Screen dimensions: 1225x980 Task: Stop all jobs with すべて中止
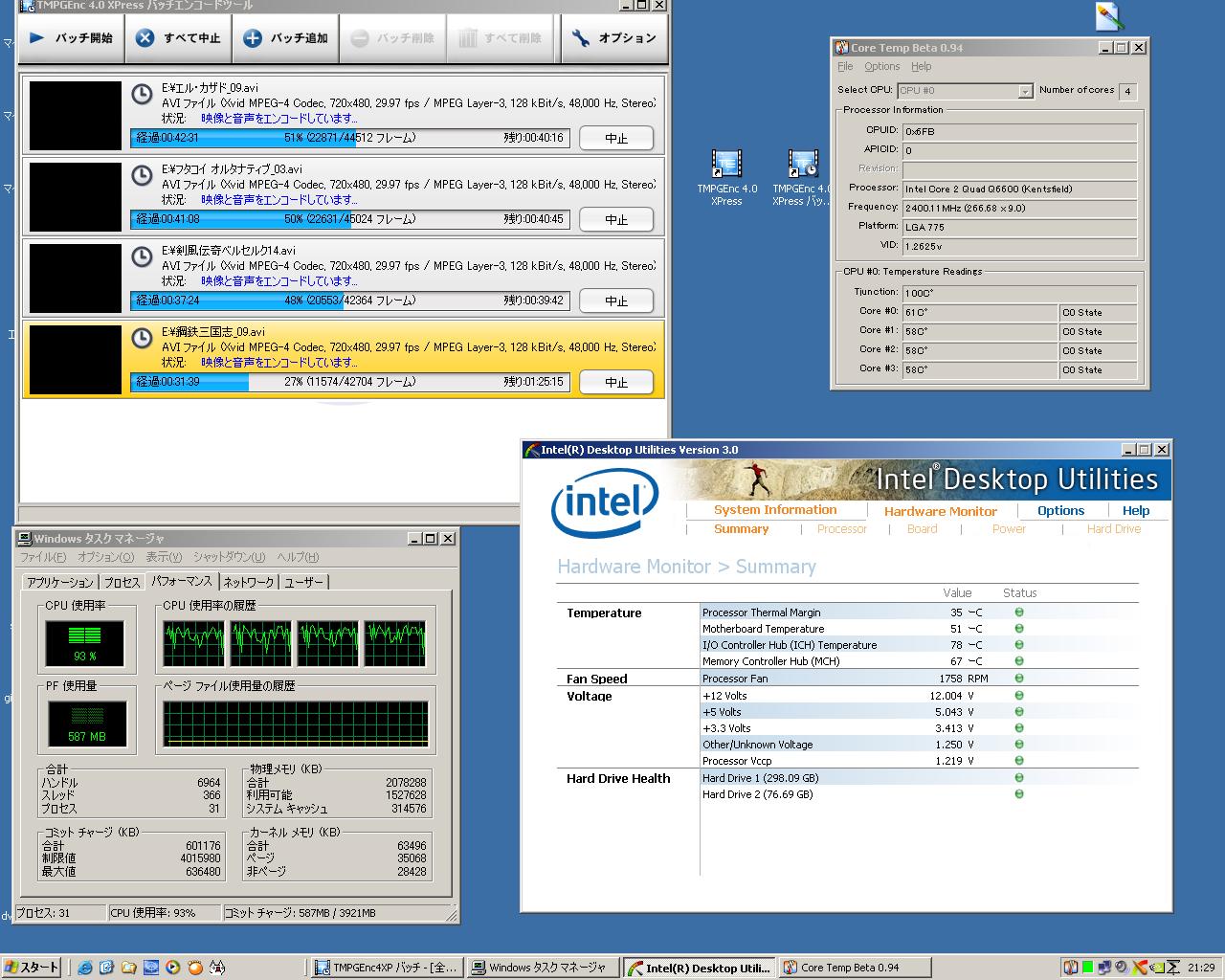pyautogui.click(x=179, y=38)
